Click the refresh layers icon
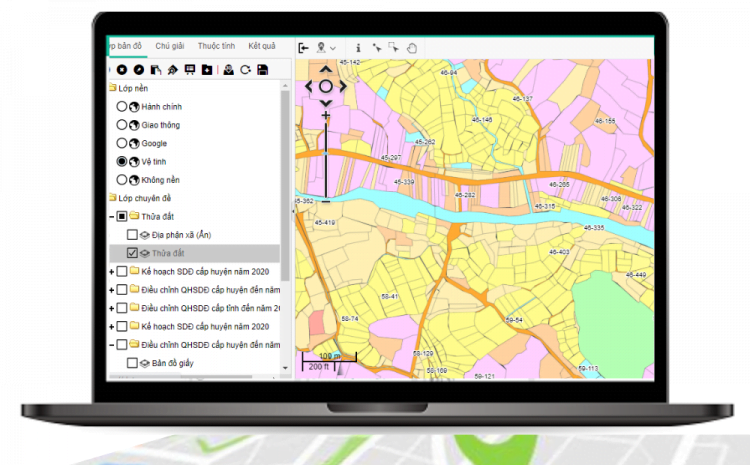The image size is (750, 465). (245, 69)
